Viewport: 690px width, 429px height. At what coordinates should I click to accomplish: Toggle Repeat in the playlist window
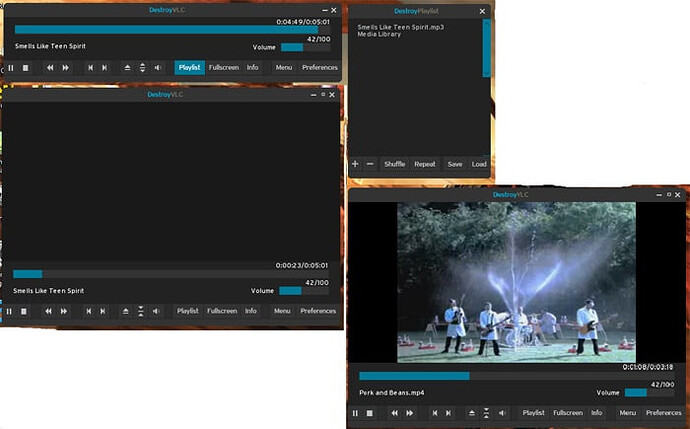425,164
